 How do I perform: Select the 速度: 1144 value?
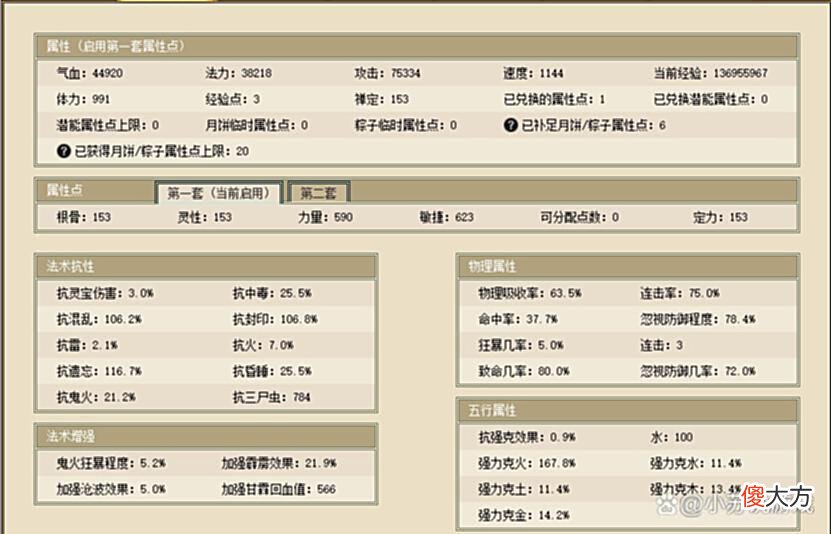click(x=533, y=73)
